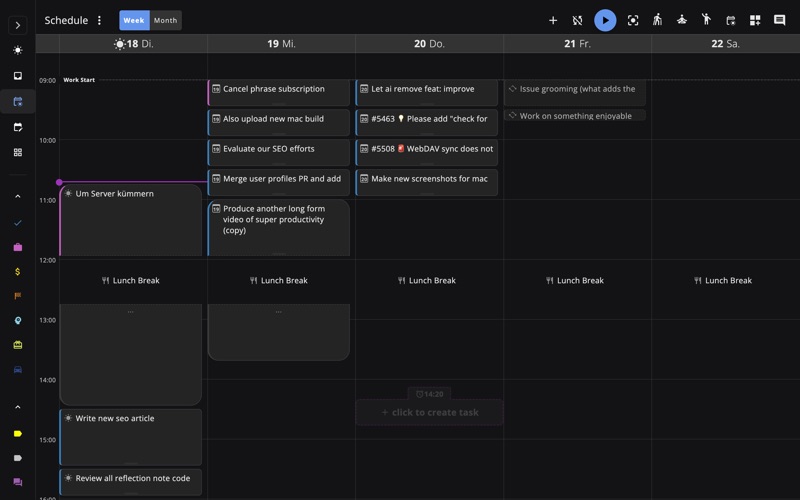Open task Produce another long form video

(279, 228)
